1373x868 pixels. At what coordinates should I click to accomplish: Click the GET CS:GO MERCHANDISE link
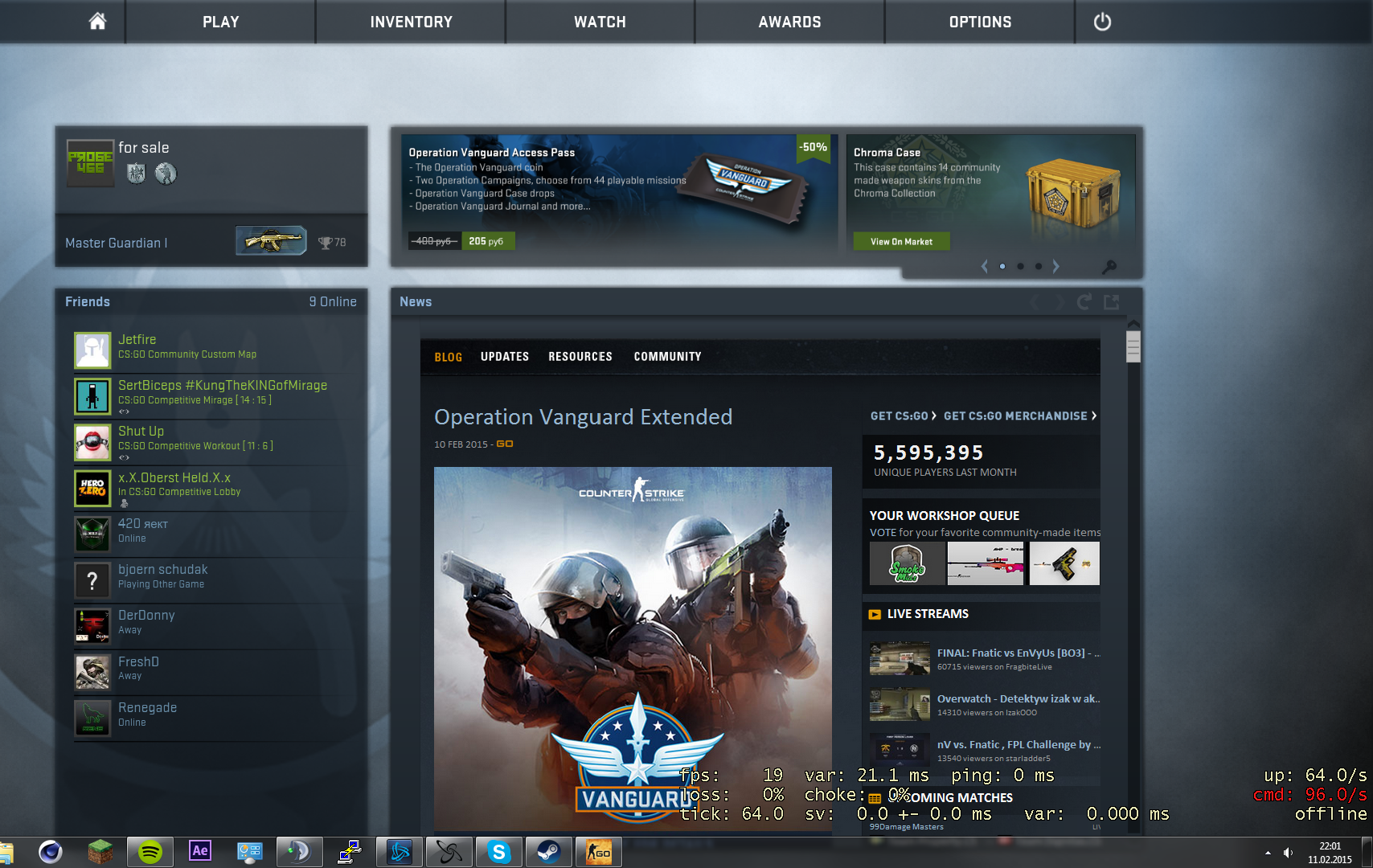[x=1020, y=416]
